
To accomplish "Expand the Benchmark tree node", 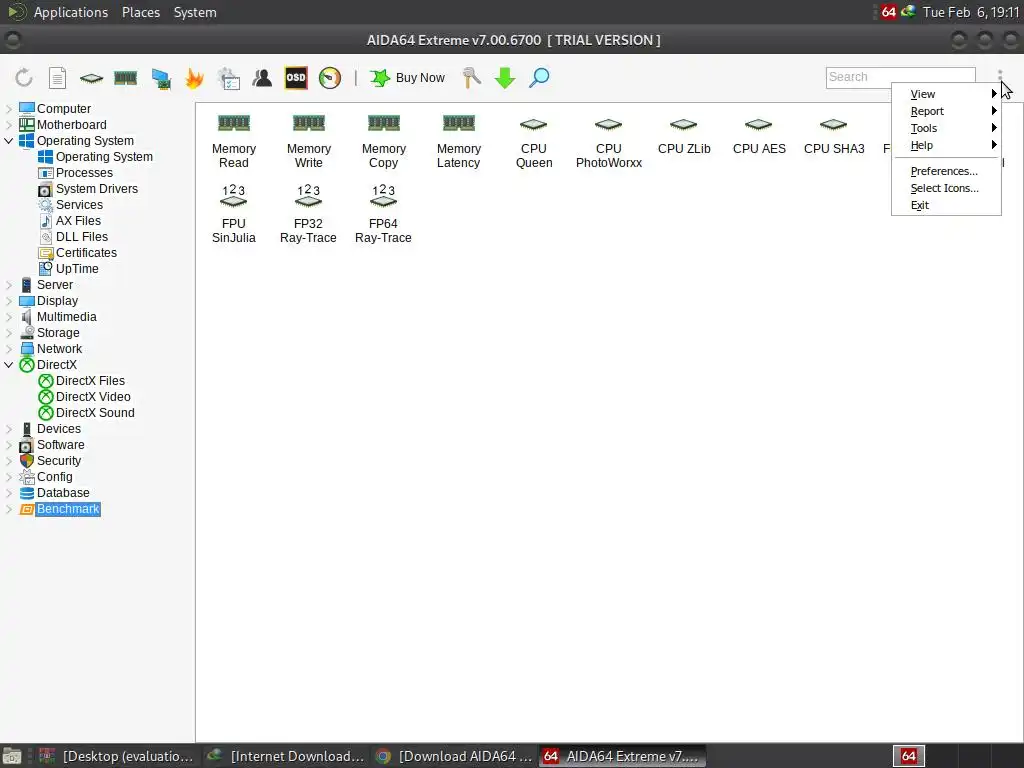I will tap(9, 509).
